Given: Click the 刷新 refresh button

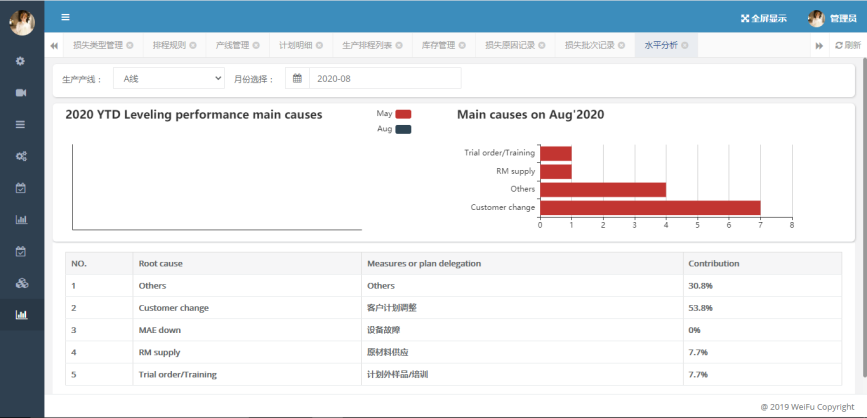Looking at the screenshot, I should [847, 46].
